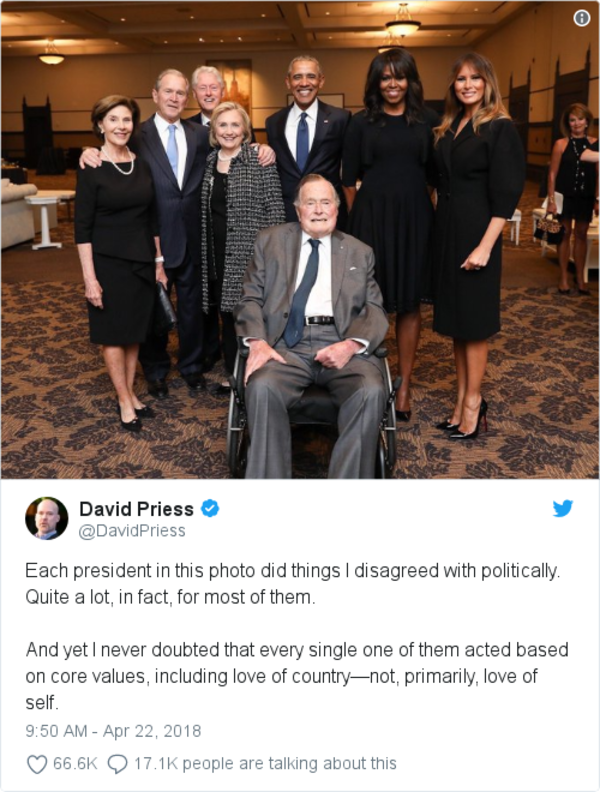Click the man seated in the wheelchair
The image size is (600, 792).
[x=313, y=323]
